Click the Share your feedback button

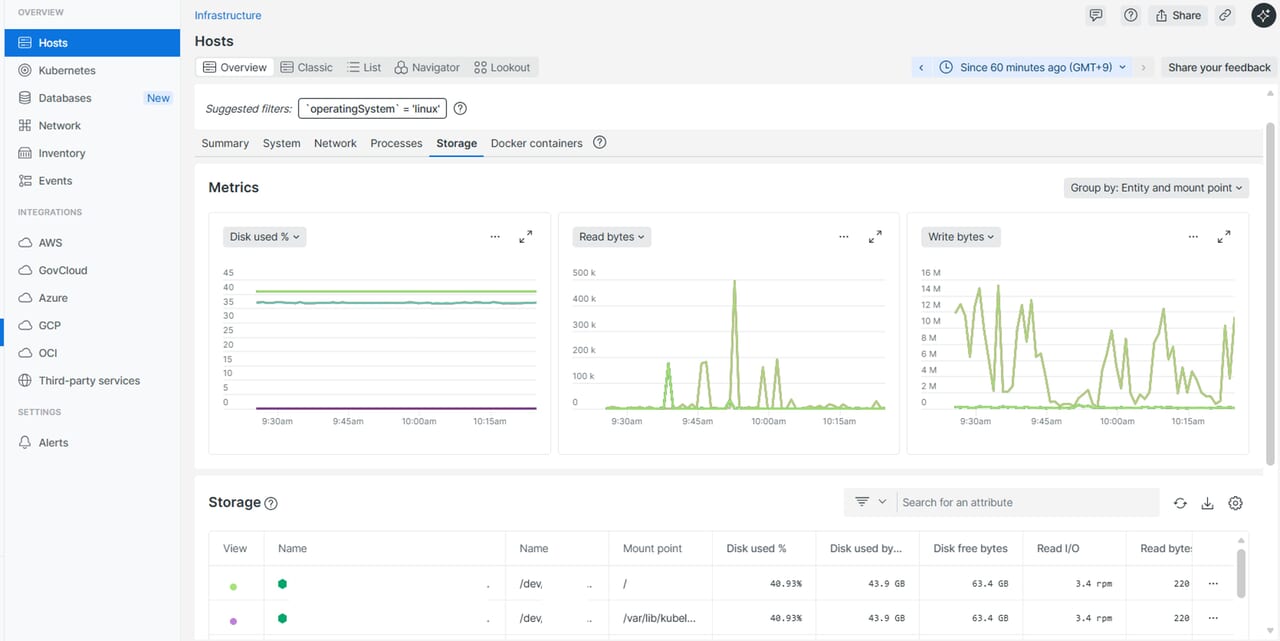(x=1219, y=67)
